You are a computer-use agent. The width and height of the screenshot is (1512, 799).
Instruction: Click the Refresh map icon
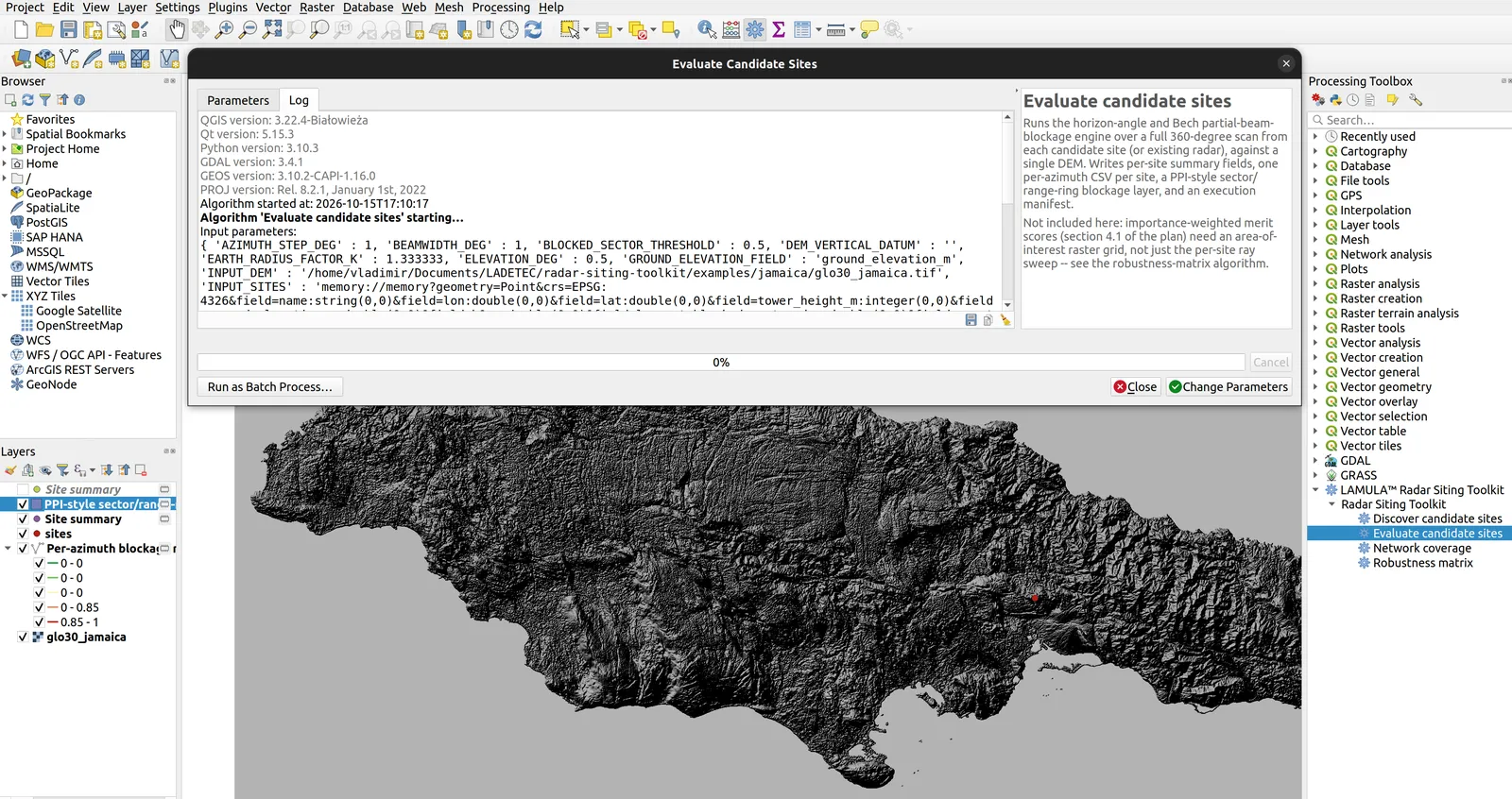tap(533, 30)
